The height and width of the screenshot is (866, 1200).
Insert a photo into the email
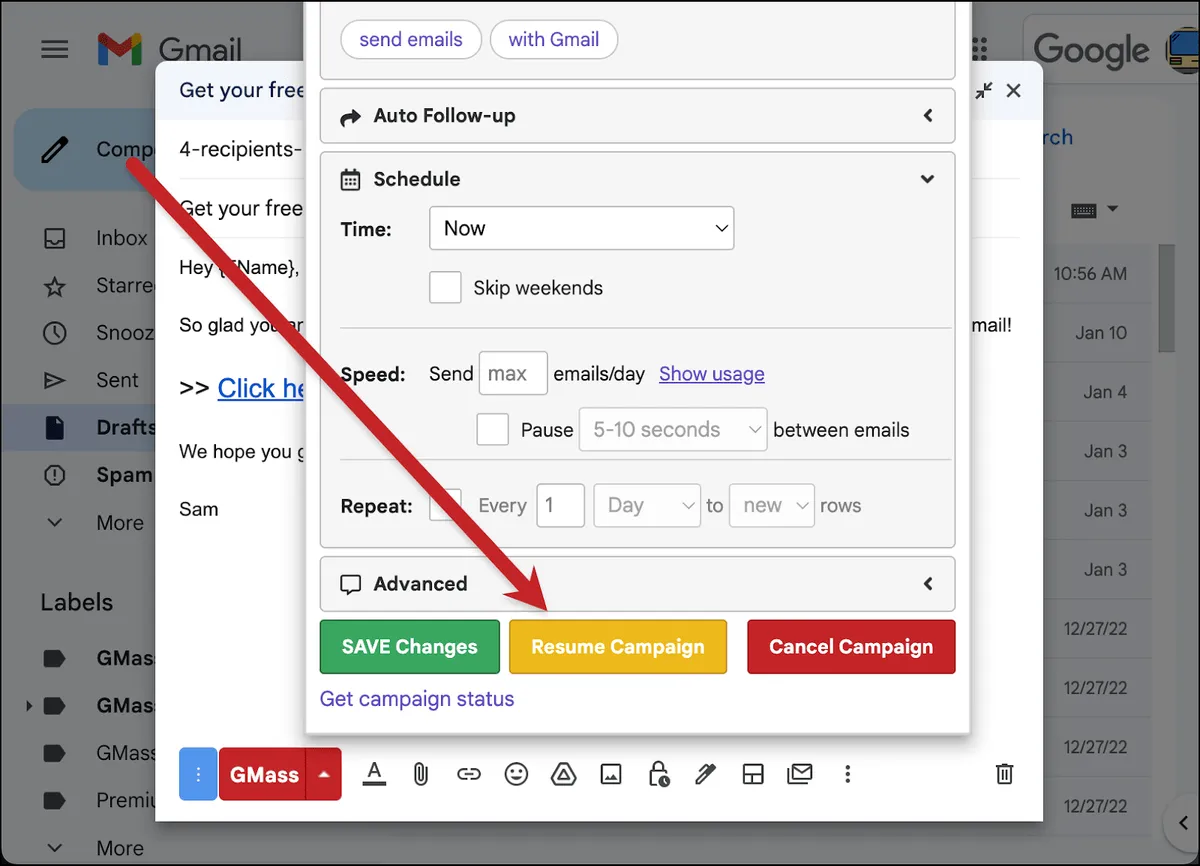click(611, 773)
